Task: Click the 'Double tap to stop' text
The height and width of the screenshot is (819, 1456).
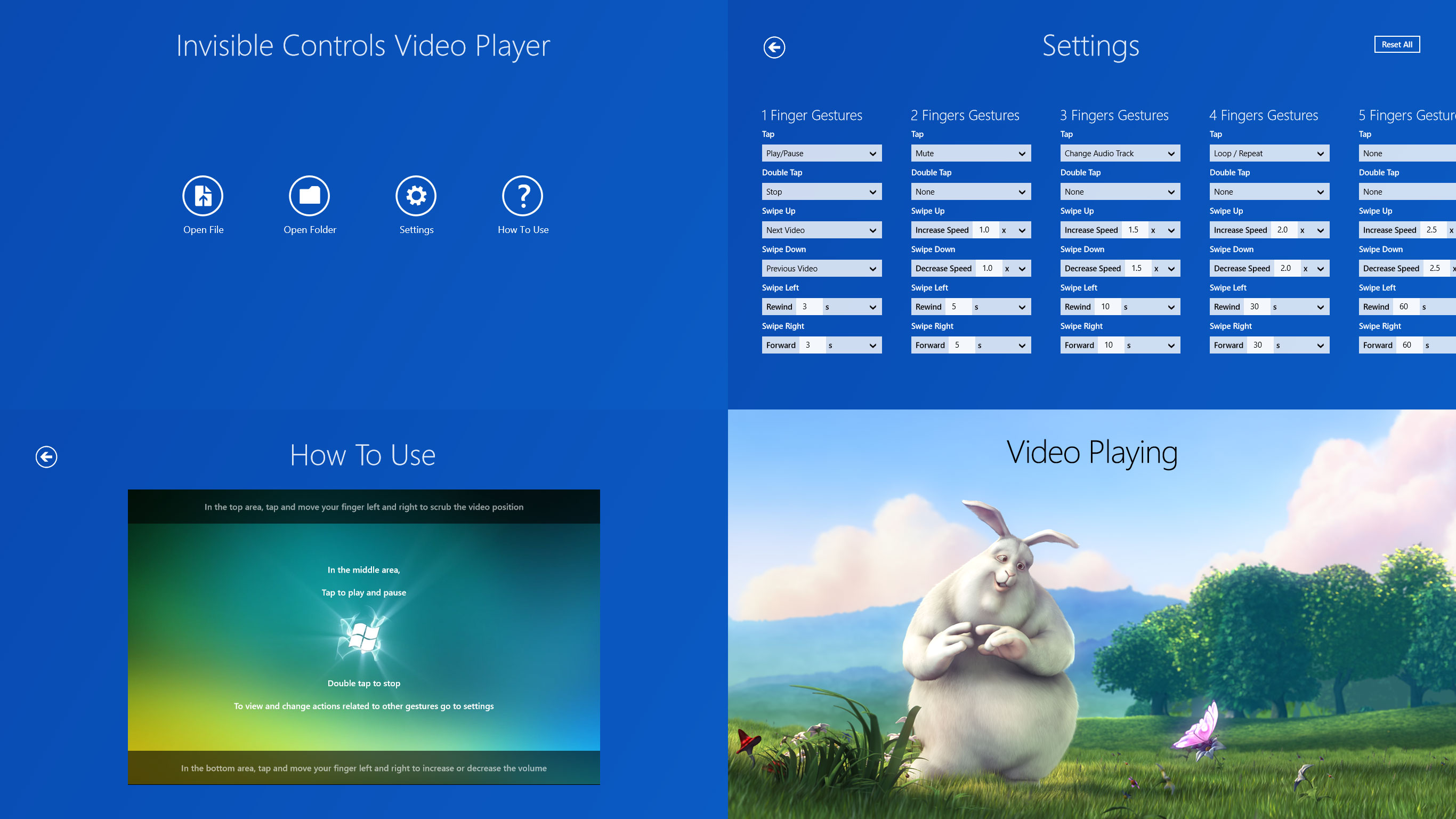Action: pos(364,683)
